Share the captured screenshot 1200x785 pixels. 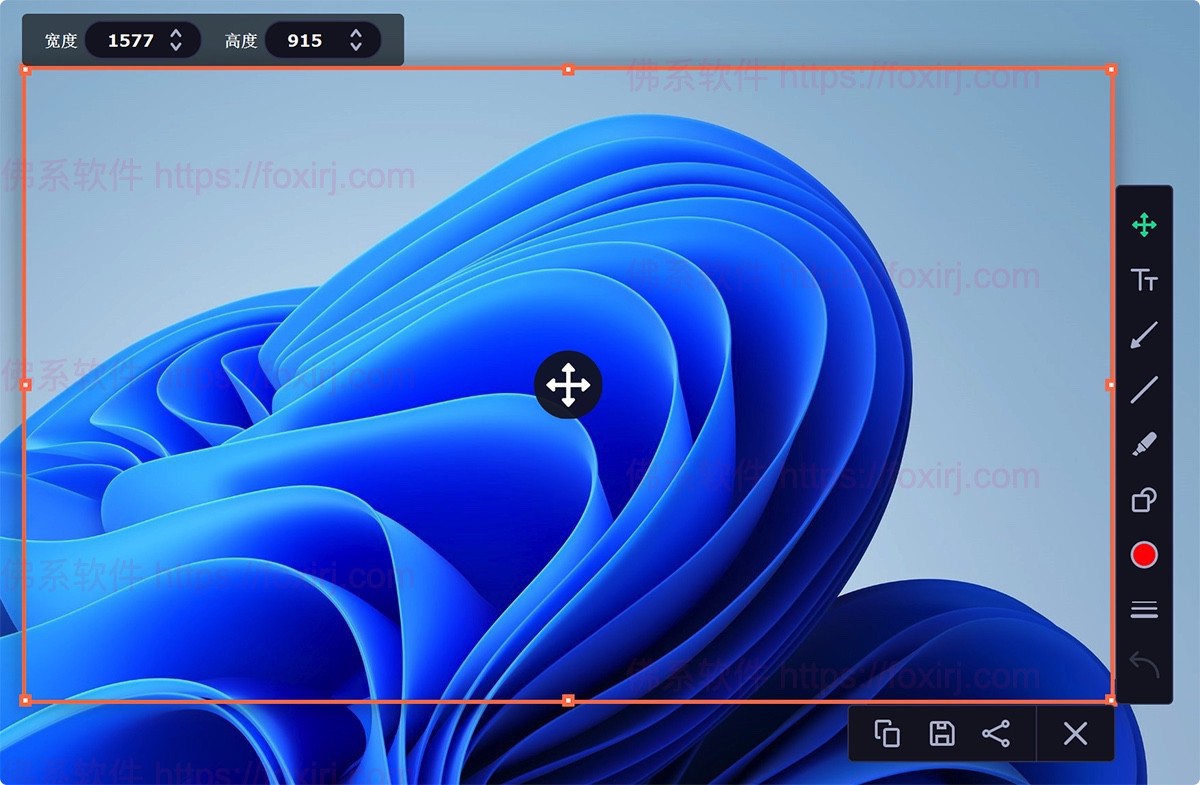[x=996, y=734]
